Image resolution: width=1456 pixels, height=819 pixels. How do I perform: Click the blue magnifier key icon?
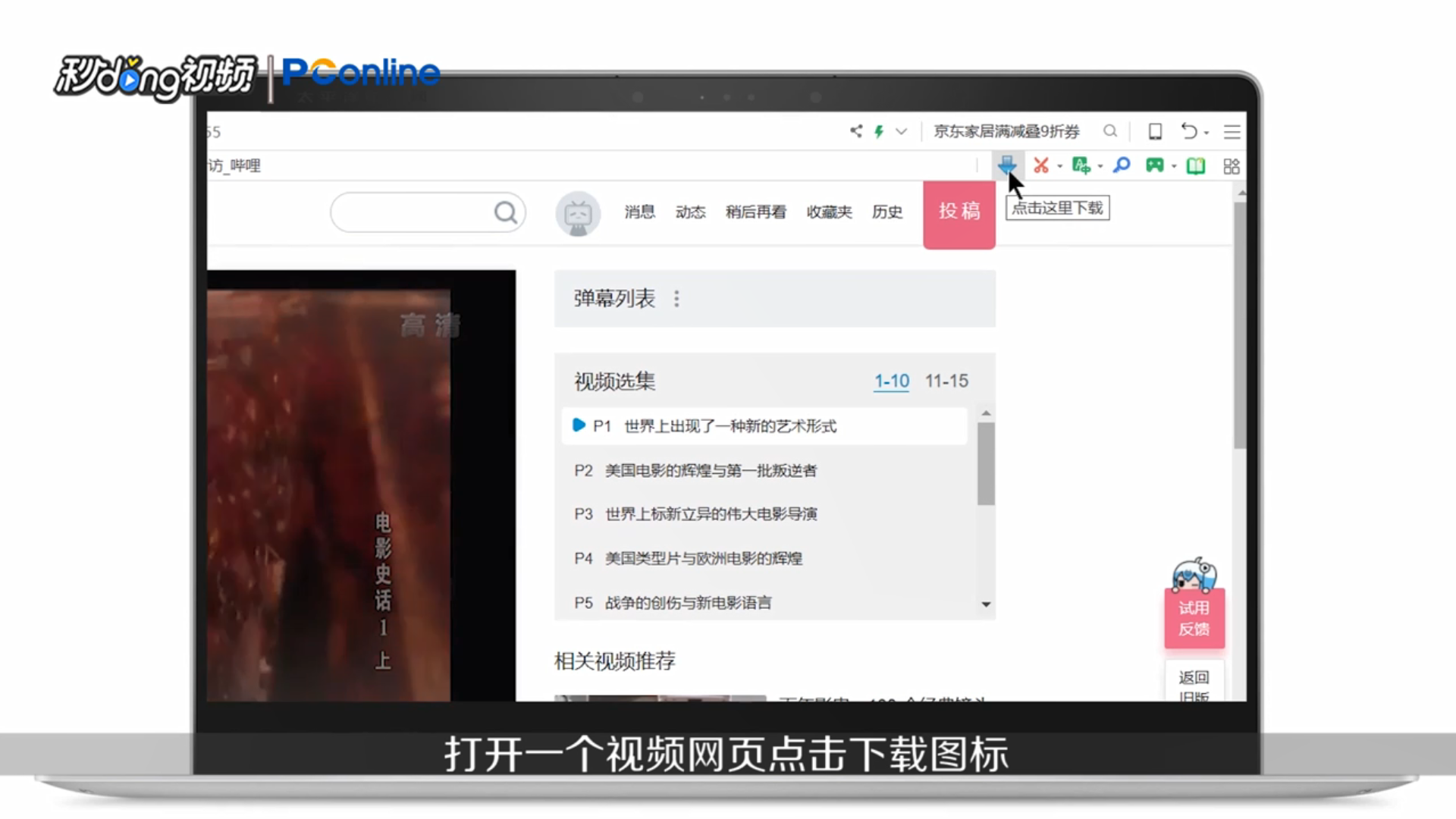[1122, 165]
